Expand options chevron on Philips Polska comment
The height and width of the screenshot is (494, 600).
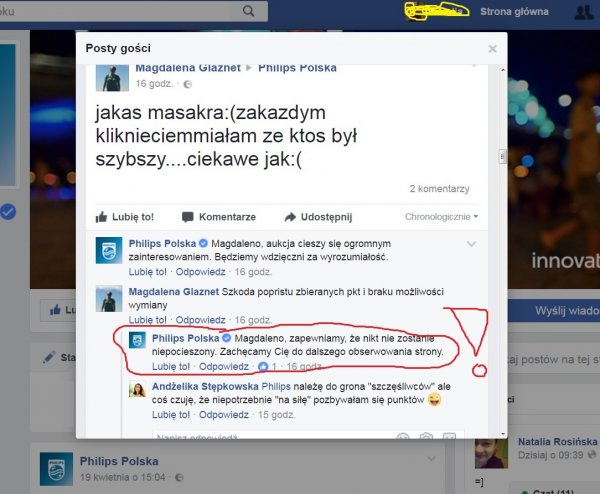(471, 244)
